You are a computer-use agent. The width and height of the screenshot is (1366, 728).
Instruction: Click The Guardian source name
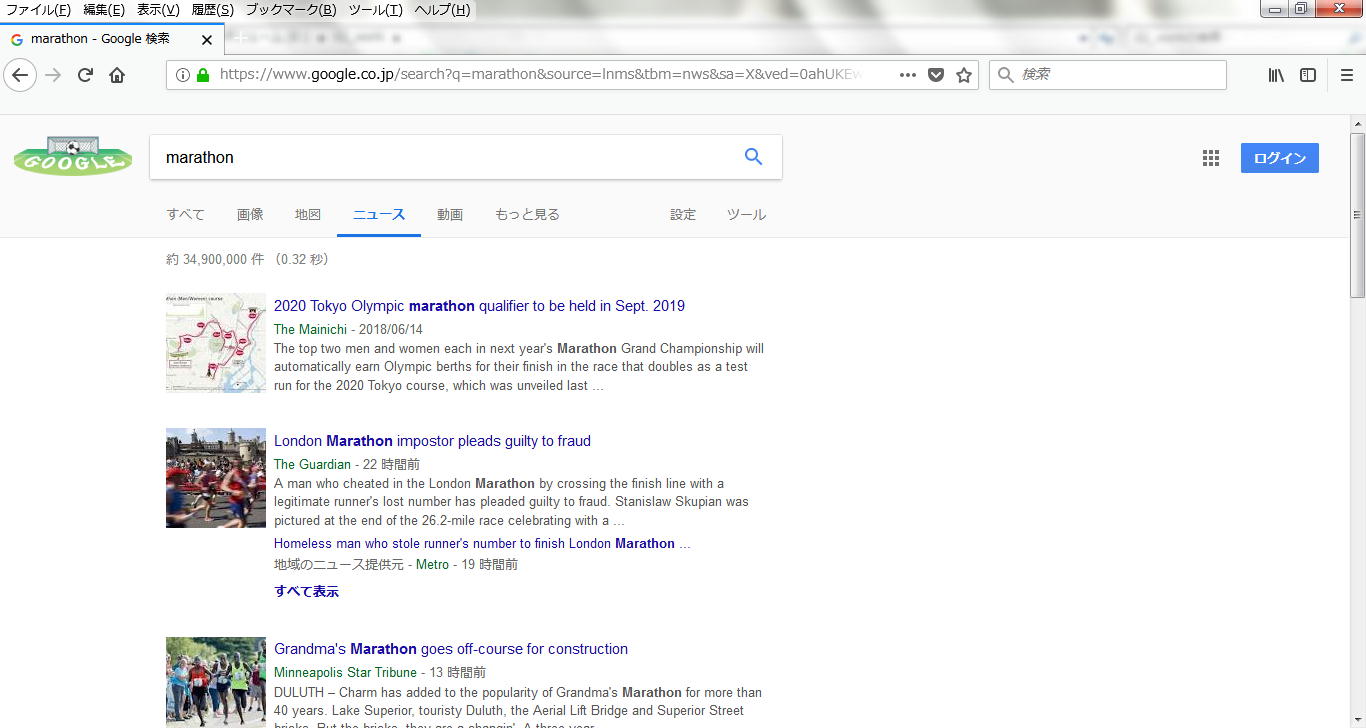tap(312, 464)
